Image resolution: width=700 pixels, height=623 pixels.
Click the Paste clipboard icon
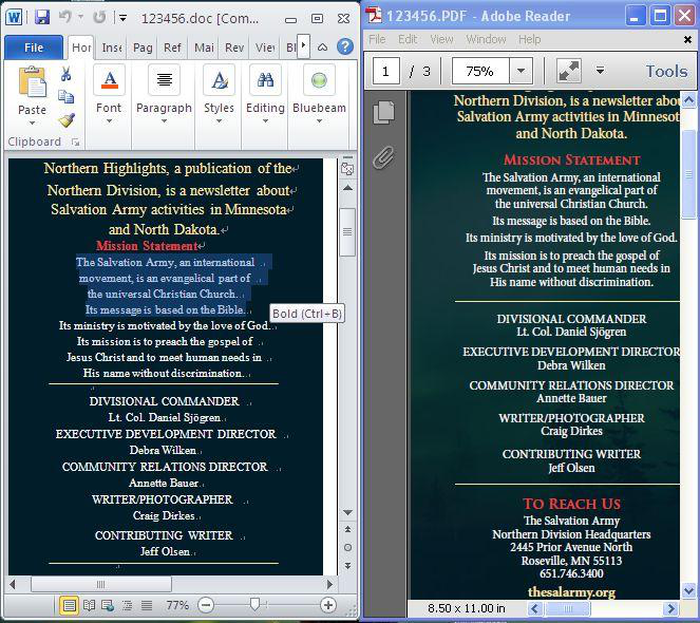pyautogui.click(x=32, y=82)
